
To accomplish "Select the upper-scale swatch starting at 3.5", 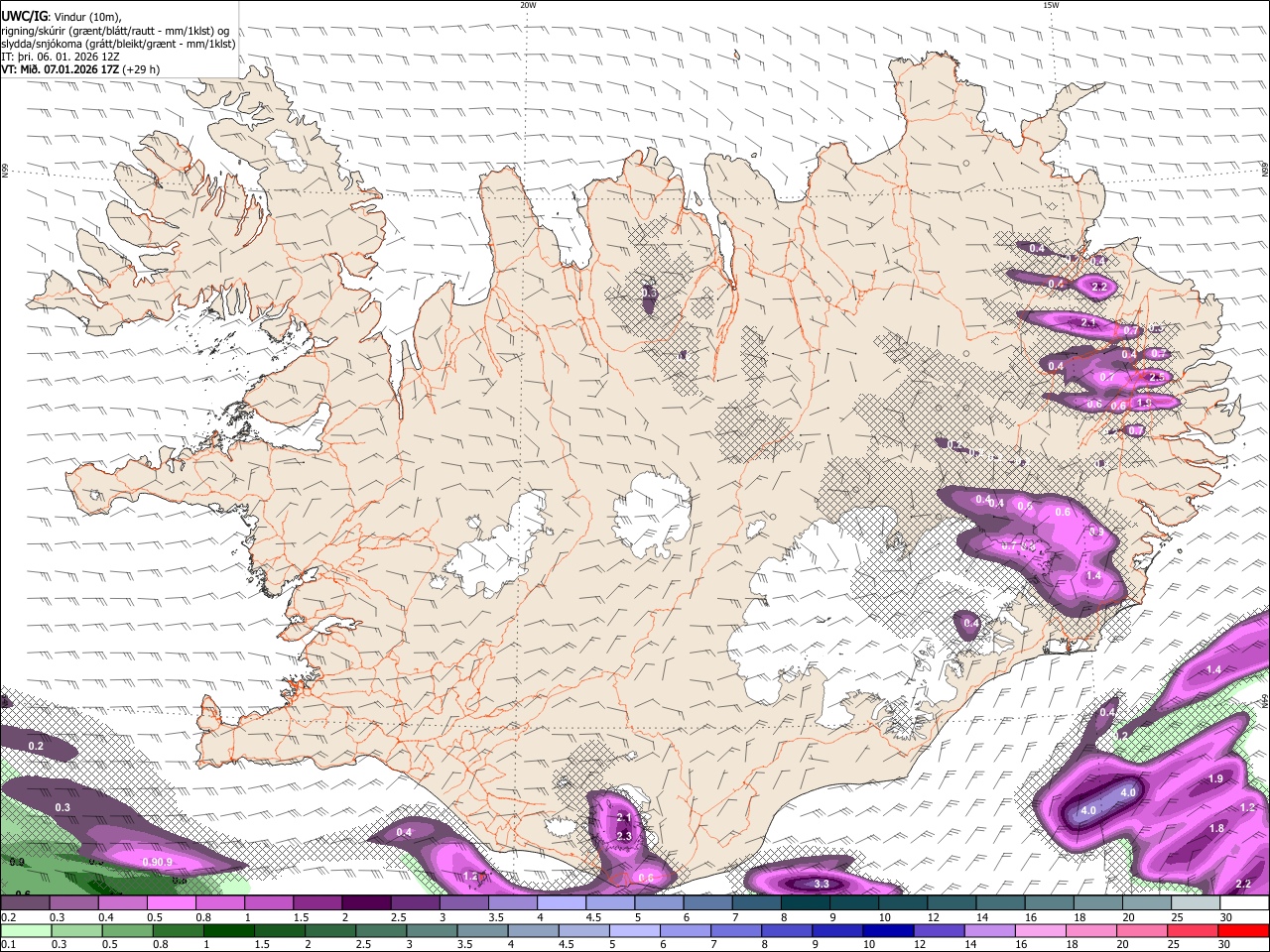I will pyautogui.click(x=513, y=902).
